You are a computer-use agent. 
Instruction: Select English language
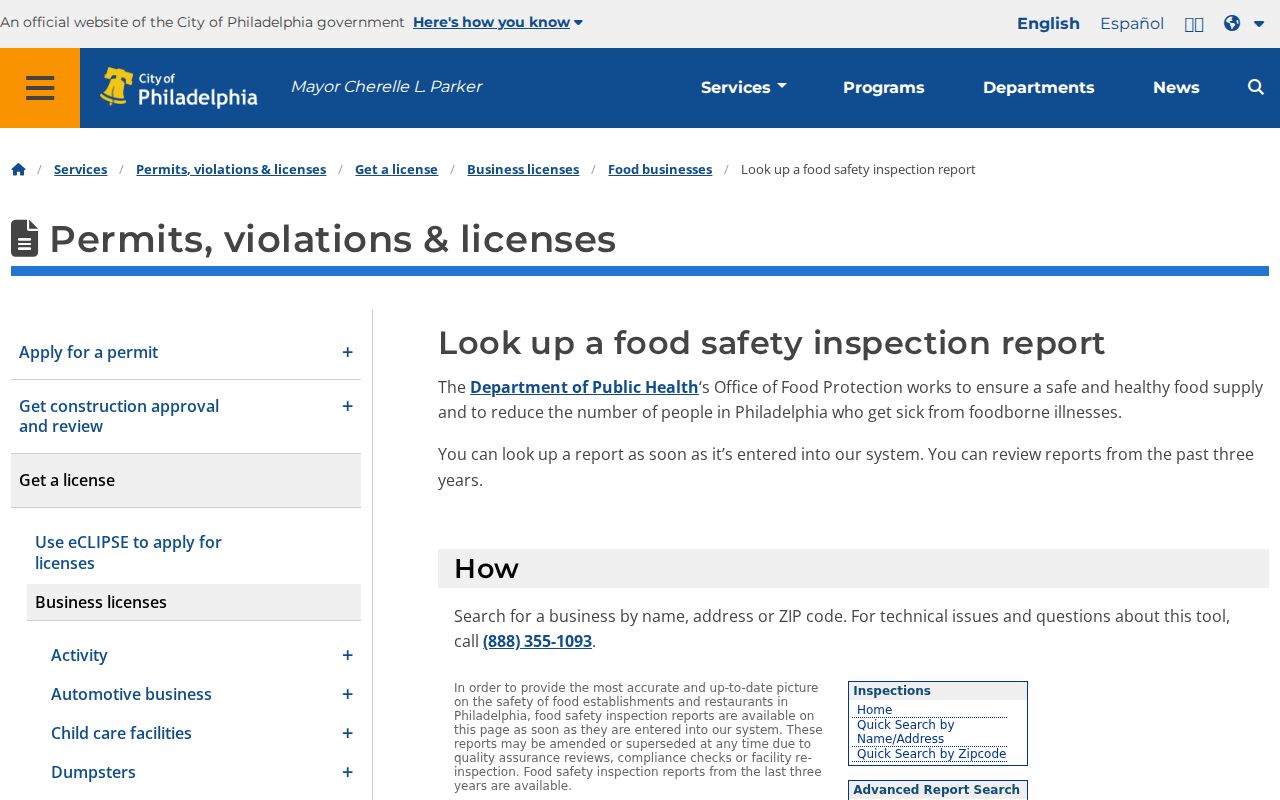(x=1048, y=23)
